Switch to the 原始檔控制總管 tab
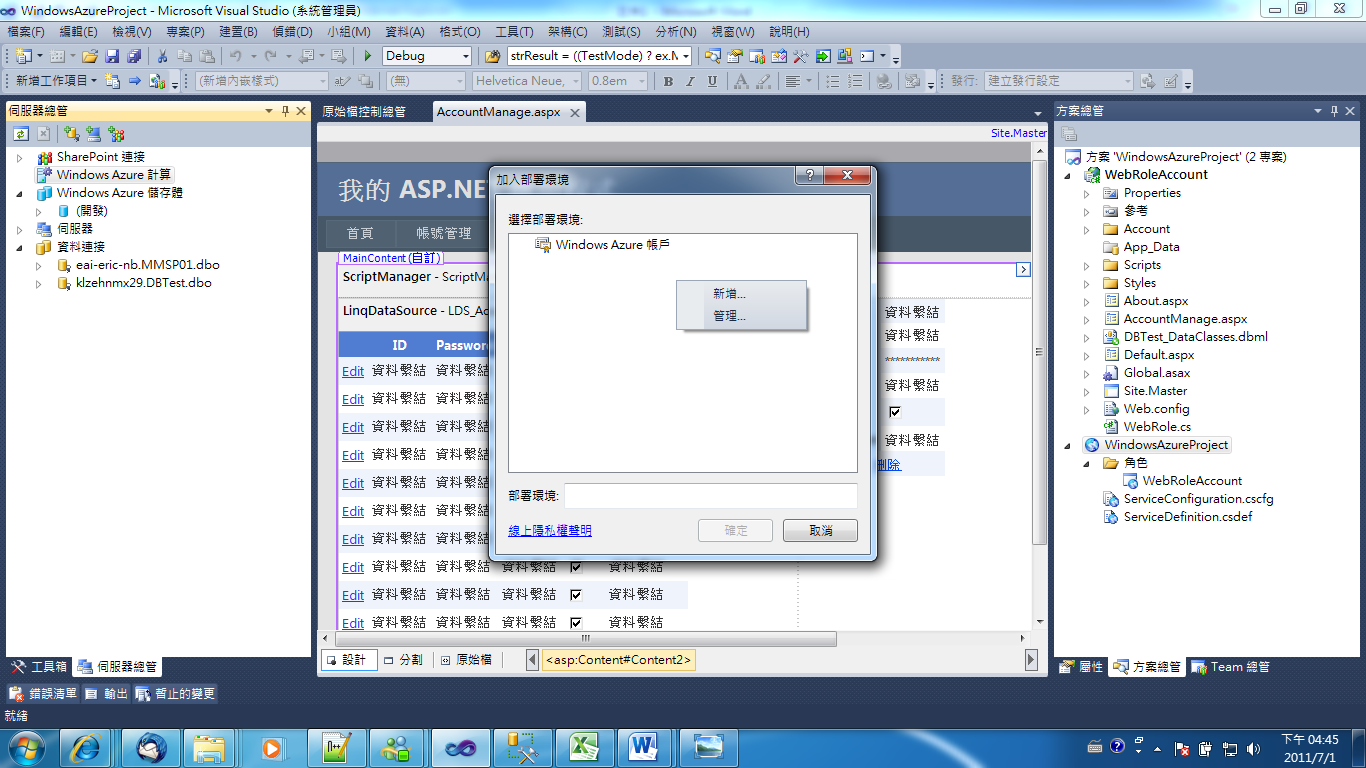 coord(364,112)
